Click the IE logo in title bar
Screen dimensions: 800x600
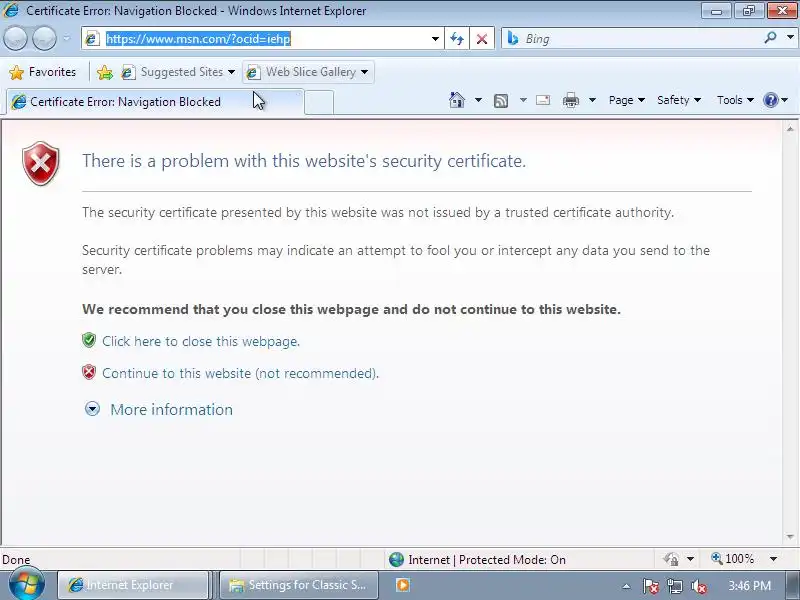click(x=11, y=10)
